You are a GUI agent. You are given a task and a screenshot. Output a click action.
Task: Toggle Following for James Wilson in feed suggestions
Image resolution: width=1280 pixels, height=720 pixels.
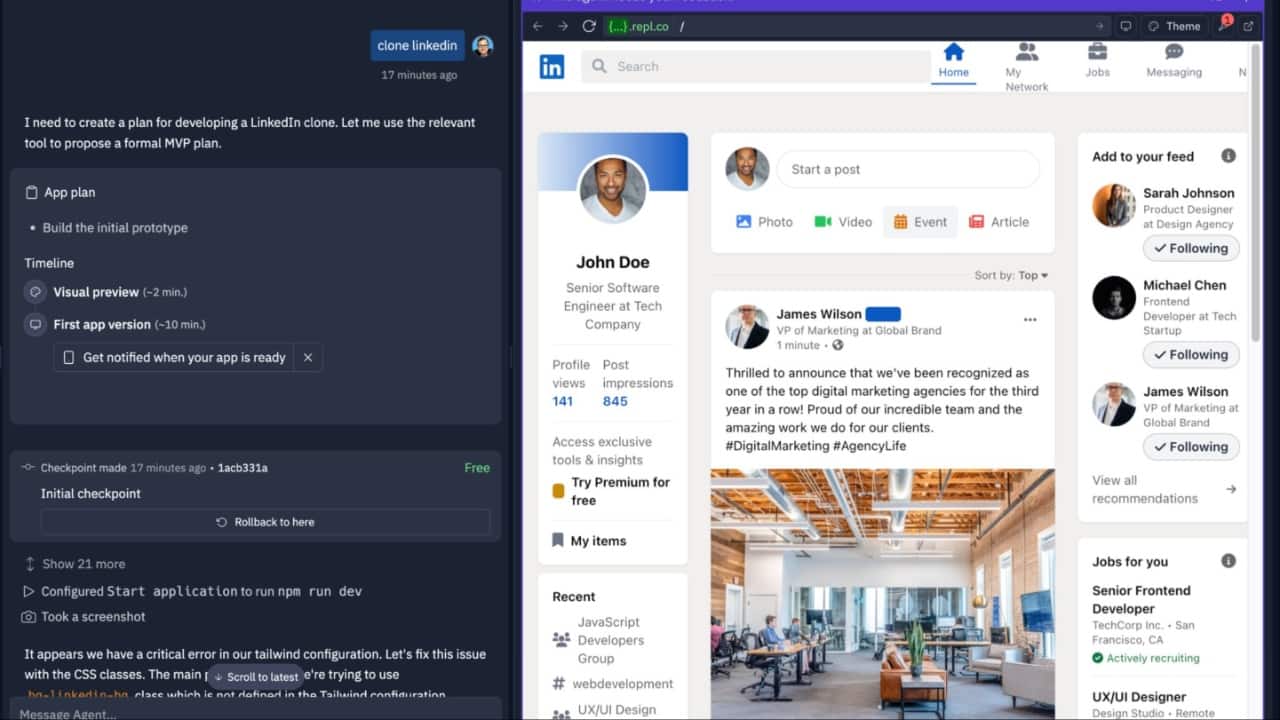point(1191,446)
